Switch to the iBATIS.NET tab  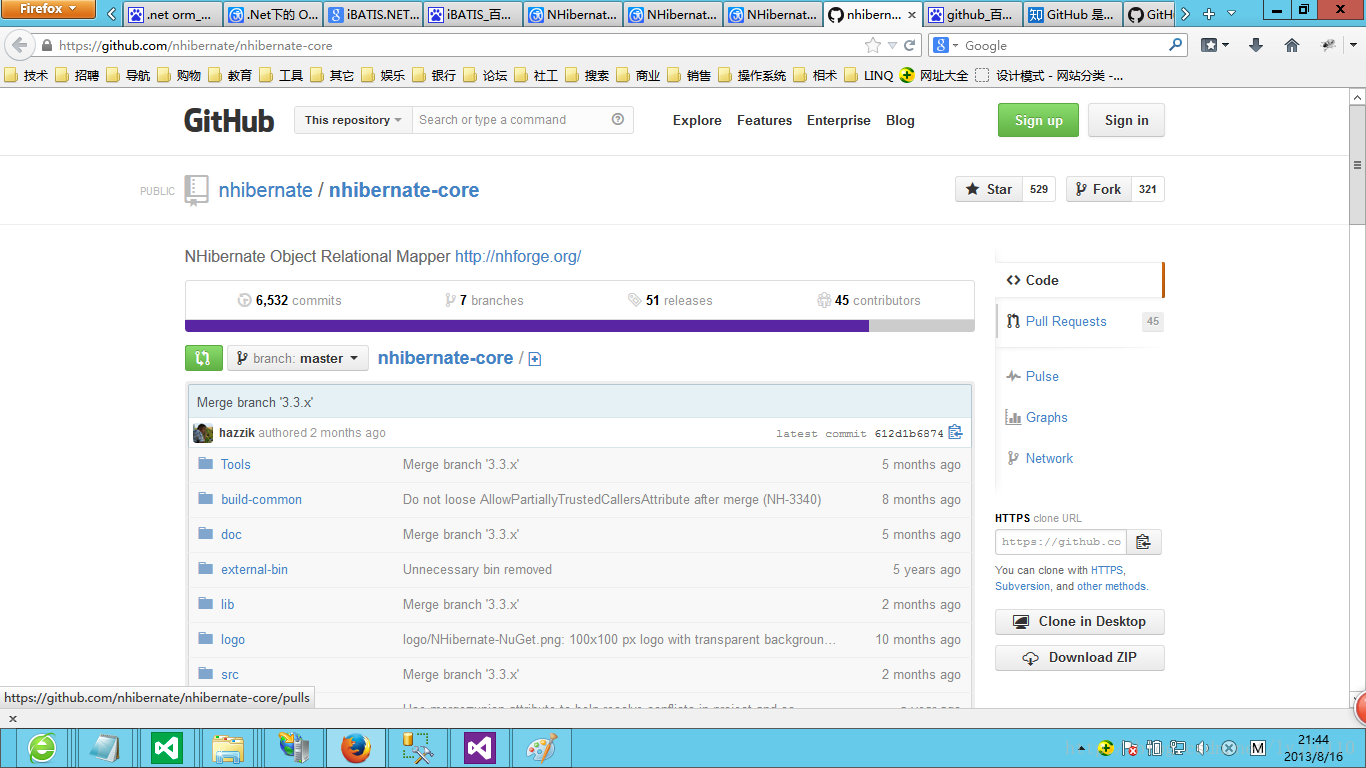click(373, 15)
